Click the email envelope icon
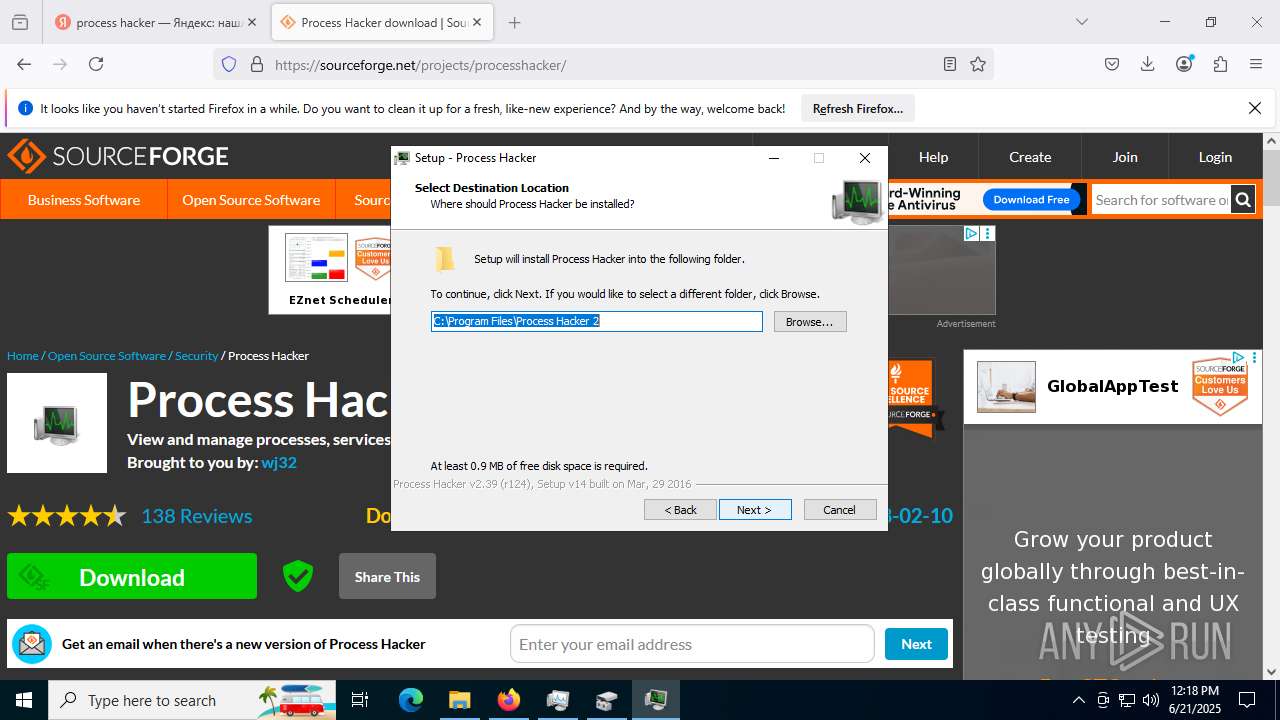The image size is (1280, 720). pyautogui.click(x=32, y=644)
